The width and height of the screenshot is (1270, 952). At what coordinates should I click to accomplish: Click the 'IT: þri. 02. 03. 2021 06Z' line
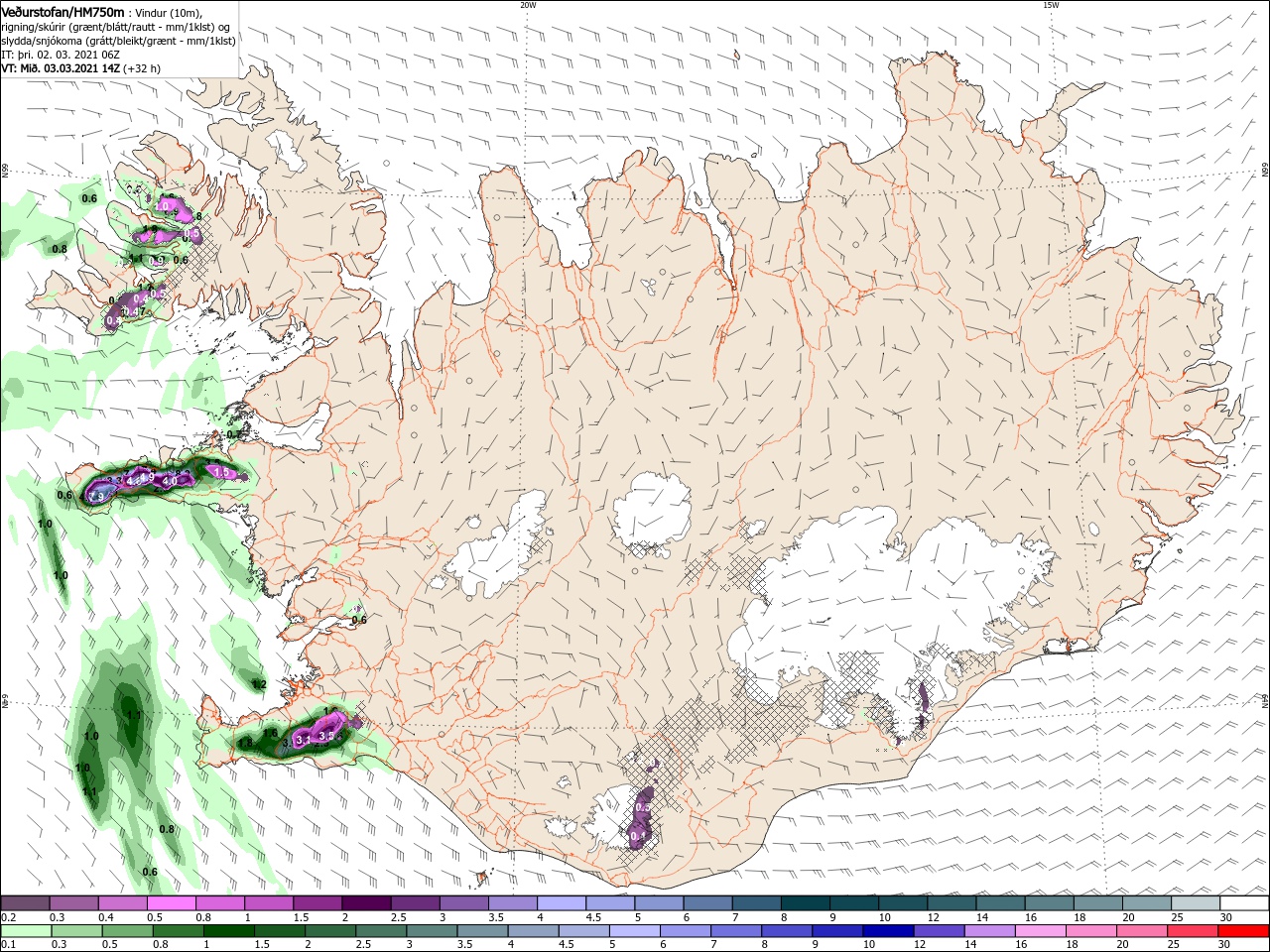pos(61,55)
